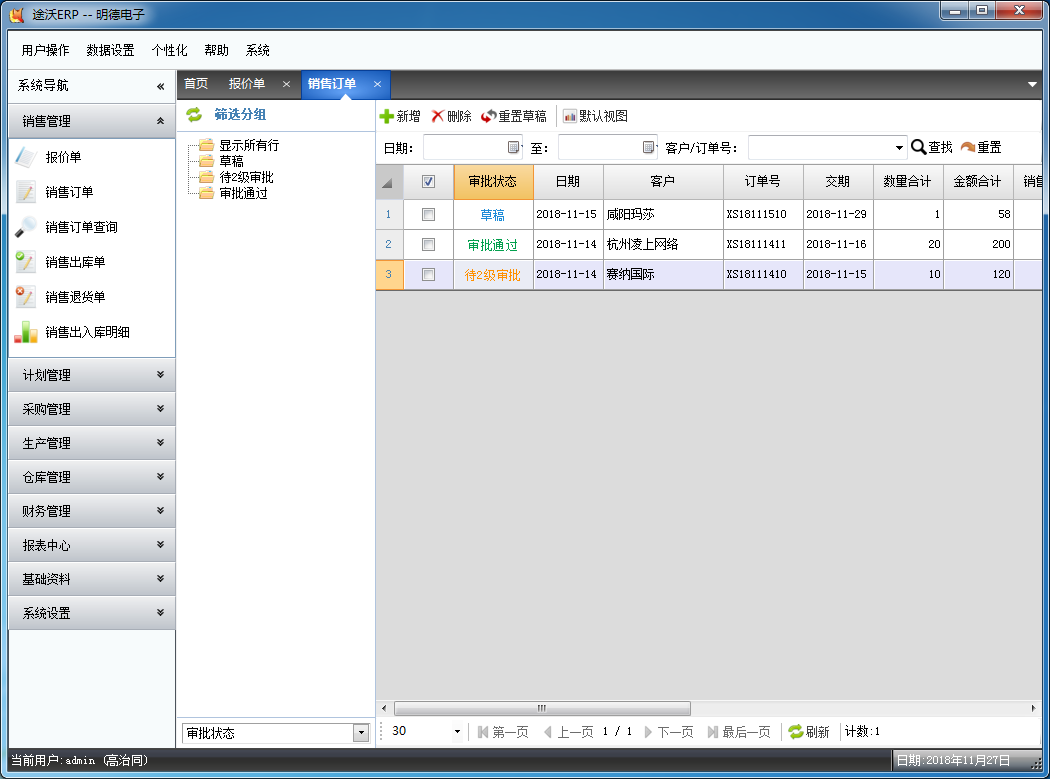Switch to the 报价单 tab

247,84
